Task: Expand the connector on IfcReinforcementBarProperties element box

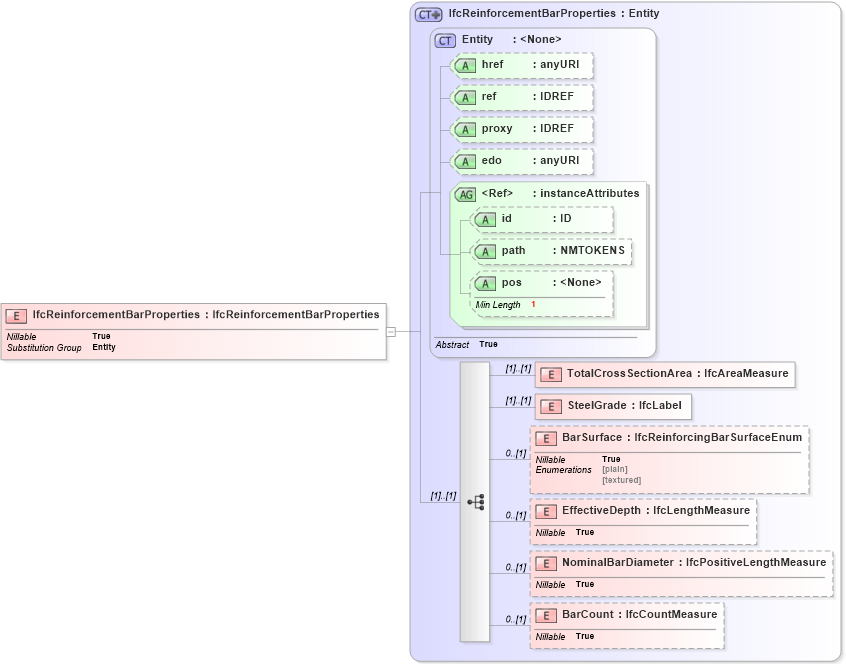Action: coord(390,331)
